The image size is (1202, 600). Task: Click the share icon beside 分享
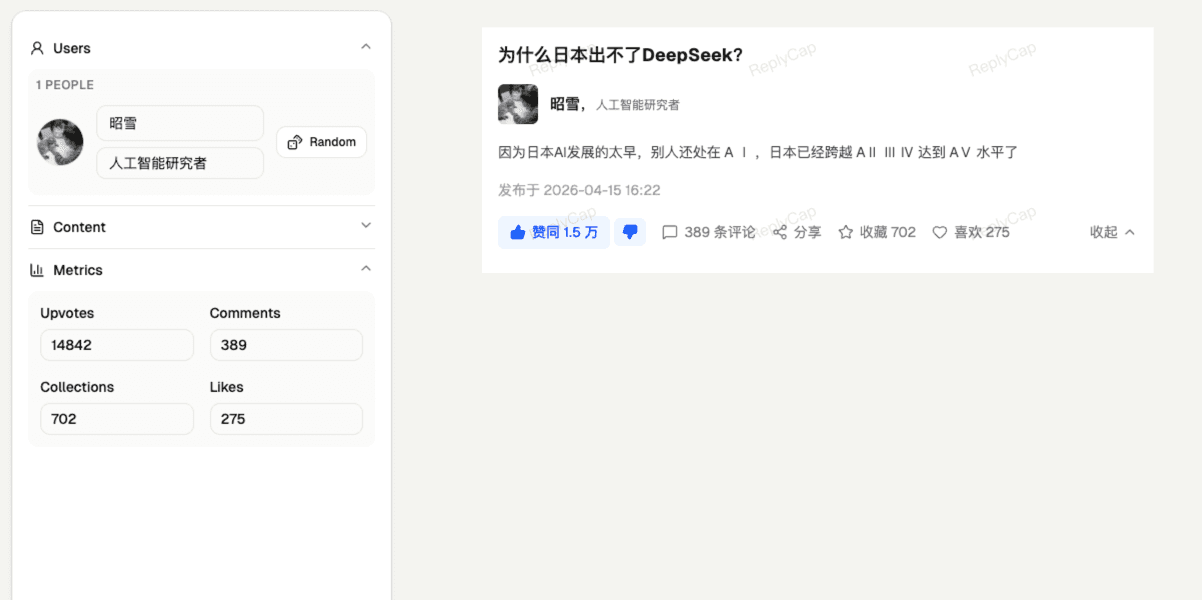click(x=780, y=232)
